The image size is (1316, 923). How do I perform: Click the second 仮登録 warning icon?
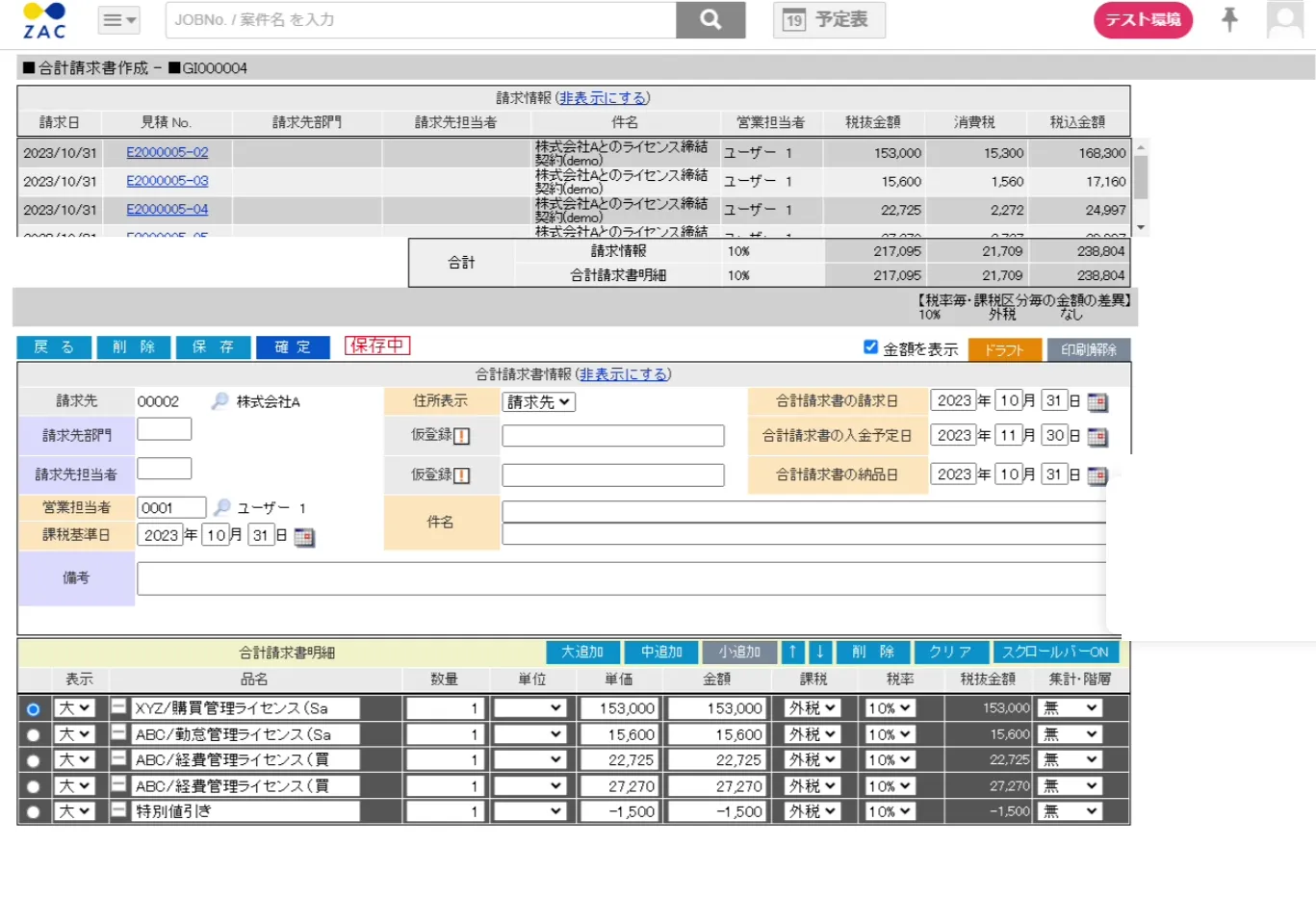tap(462, 475)
